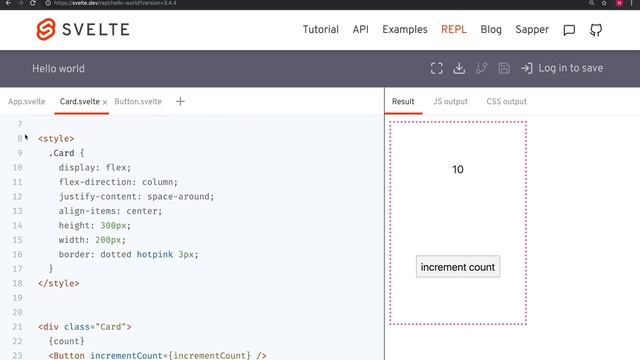Click the flex-direction: column; line
The image size is (640, 360).
click(118, 182)
